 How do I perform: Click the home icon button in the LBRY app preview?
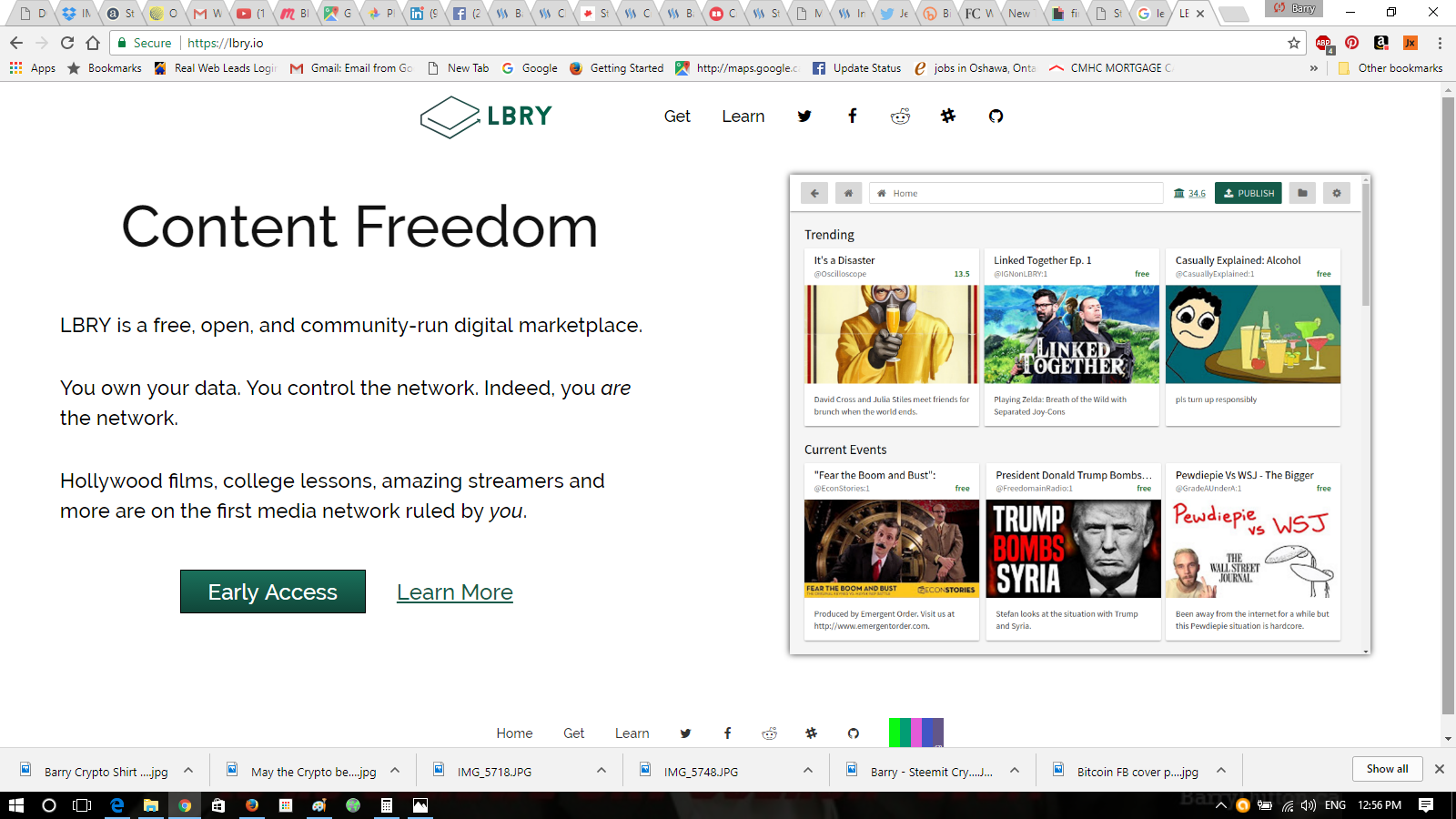coord(848,193)
